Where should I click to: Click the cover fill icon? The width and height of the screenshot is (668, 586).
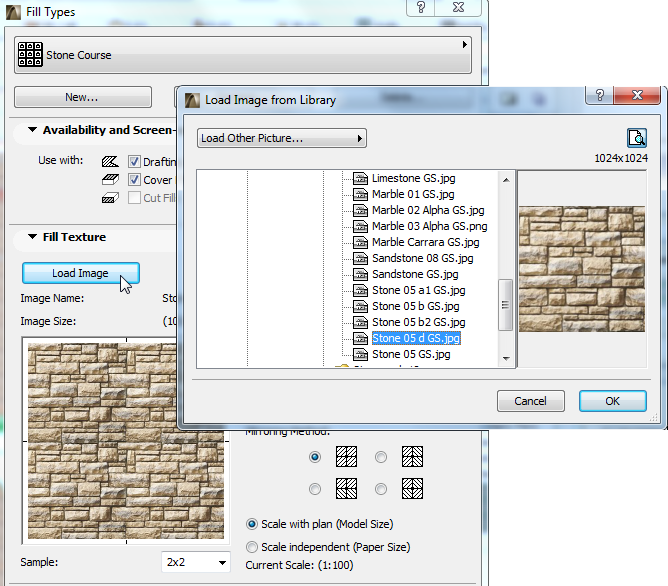[x=110, y=180]
